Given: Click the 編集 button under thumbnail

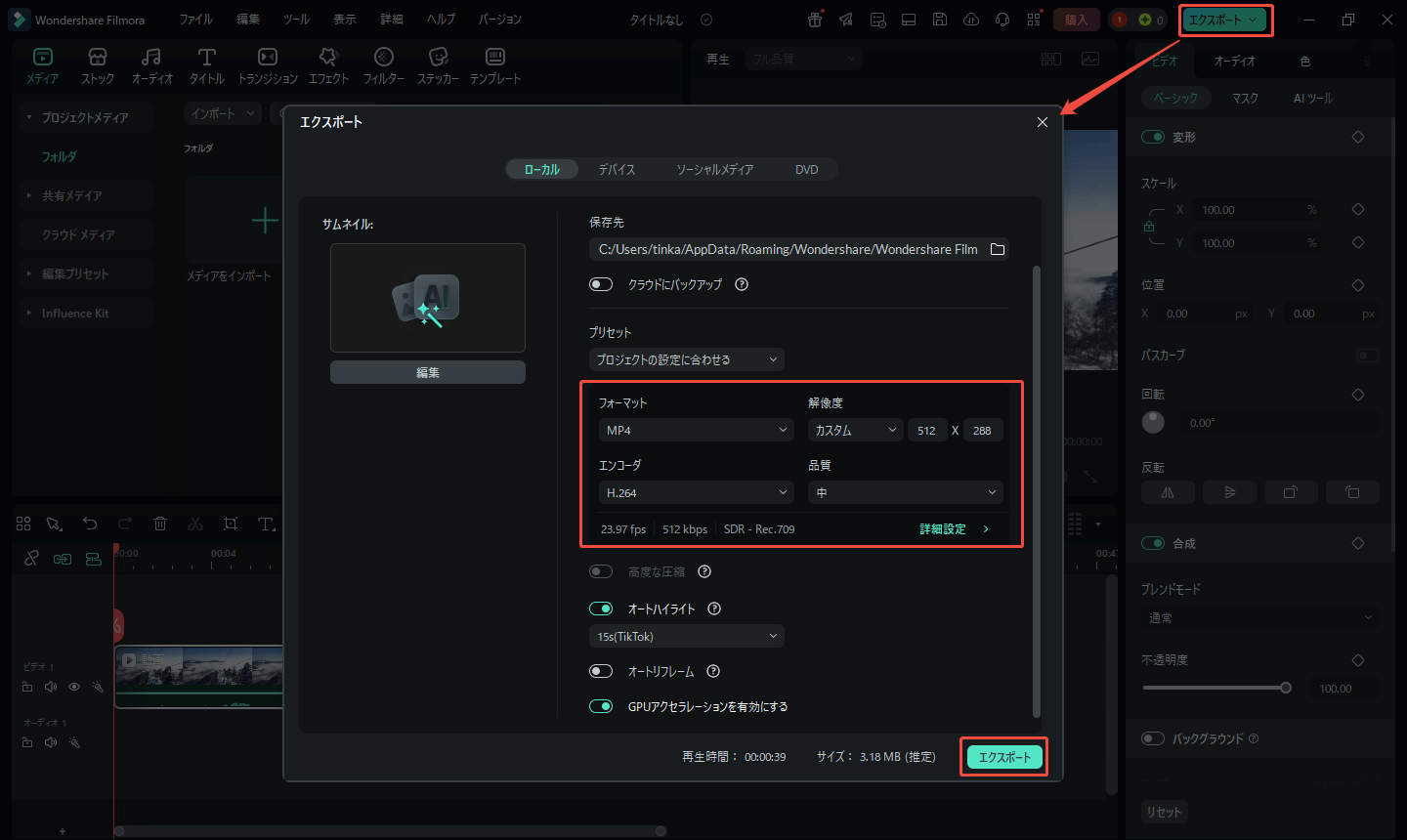Looking at the screenshot, I should pos(428,372).
